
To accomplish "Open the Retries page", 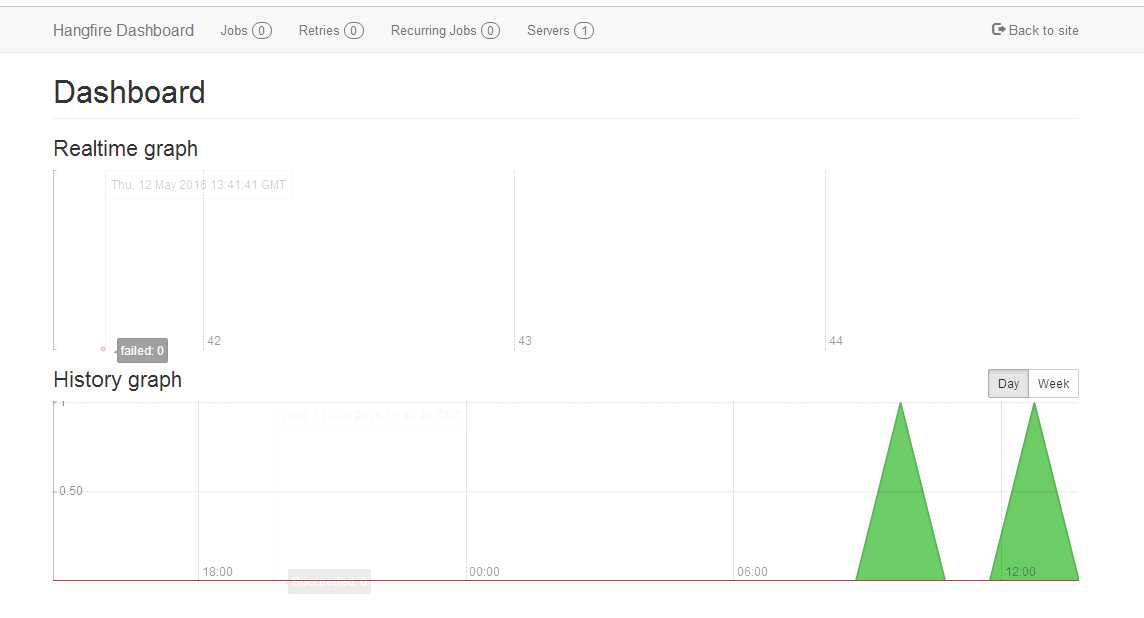I will click(x=331, y=31).
